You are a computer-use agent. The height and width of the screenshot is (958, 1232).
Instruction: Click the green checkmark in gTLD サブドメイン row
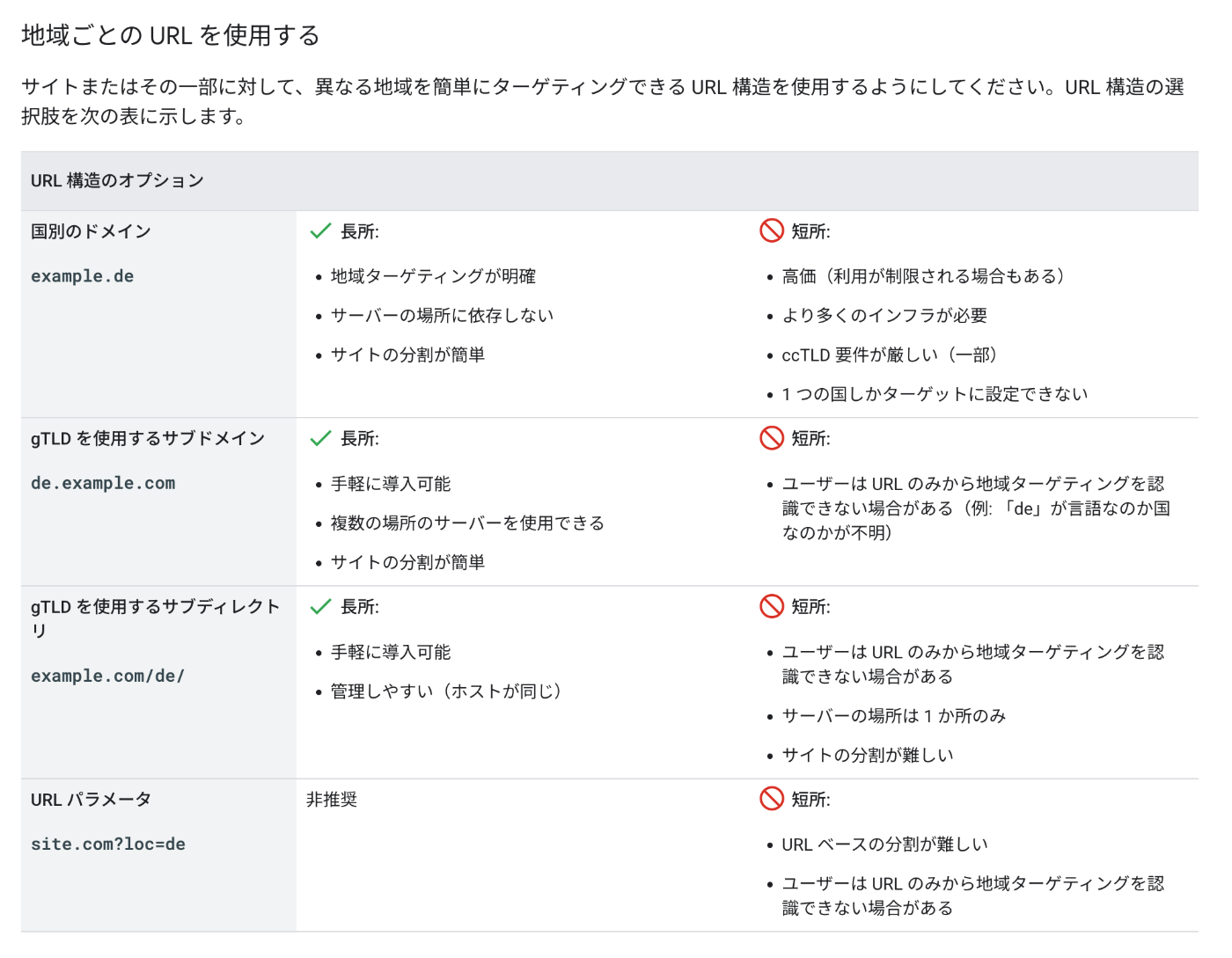tap(319, 438)
